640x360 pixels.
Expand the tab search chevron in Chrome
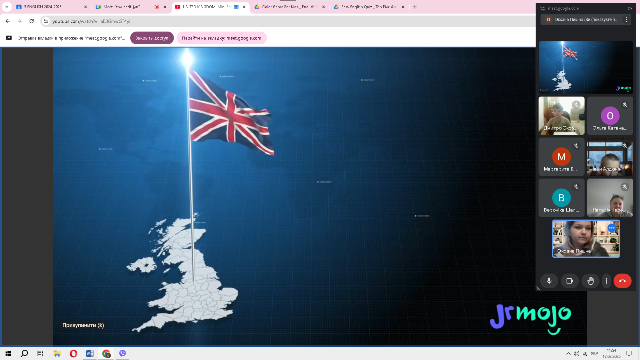[x=7, y=7]
